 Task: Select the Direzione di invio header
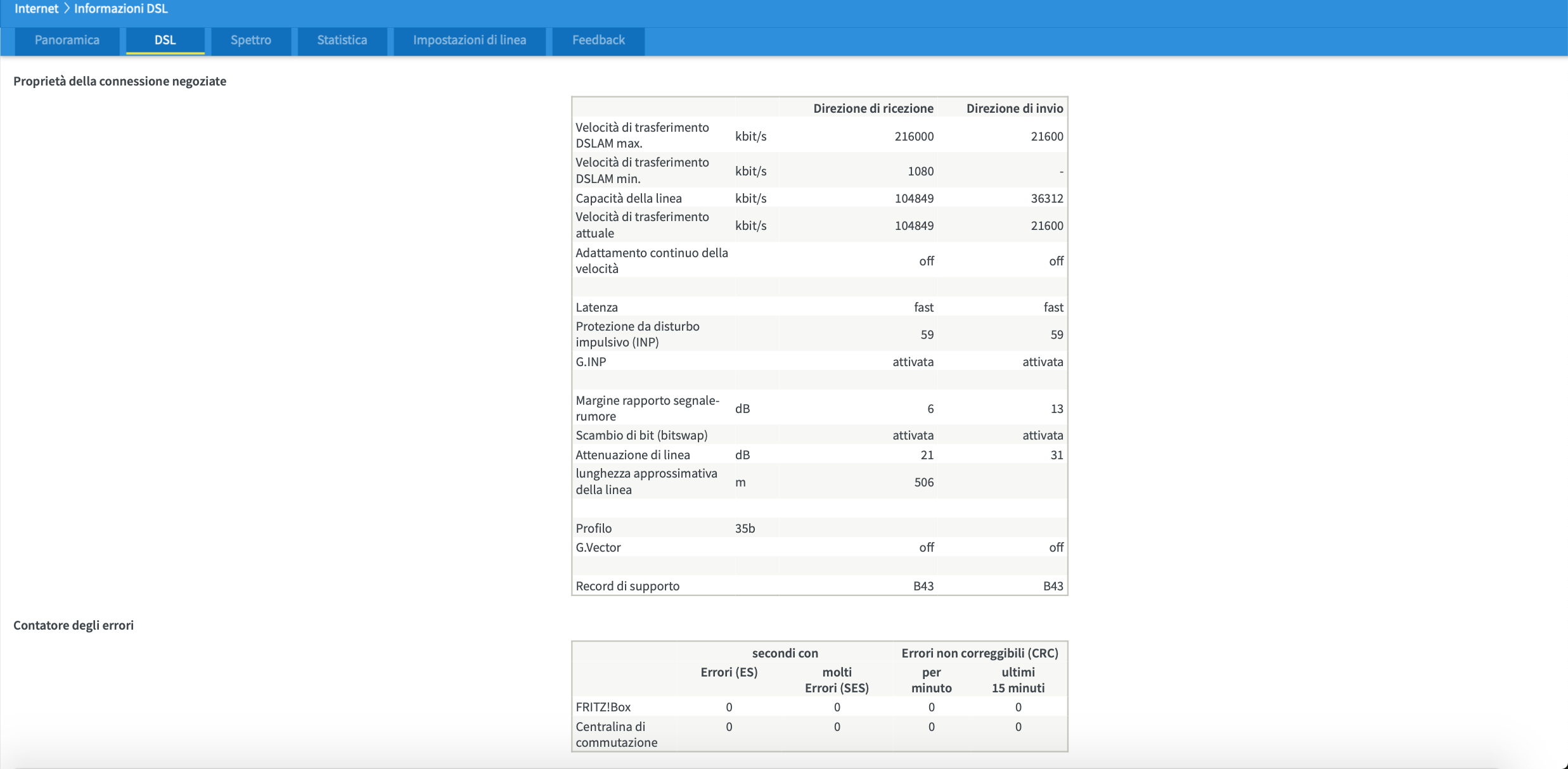click(x=1015, y=108)
